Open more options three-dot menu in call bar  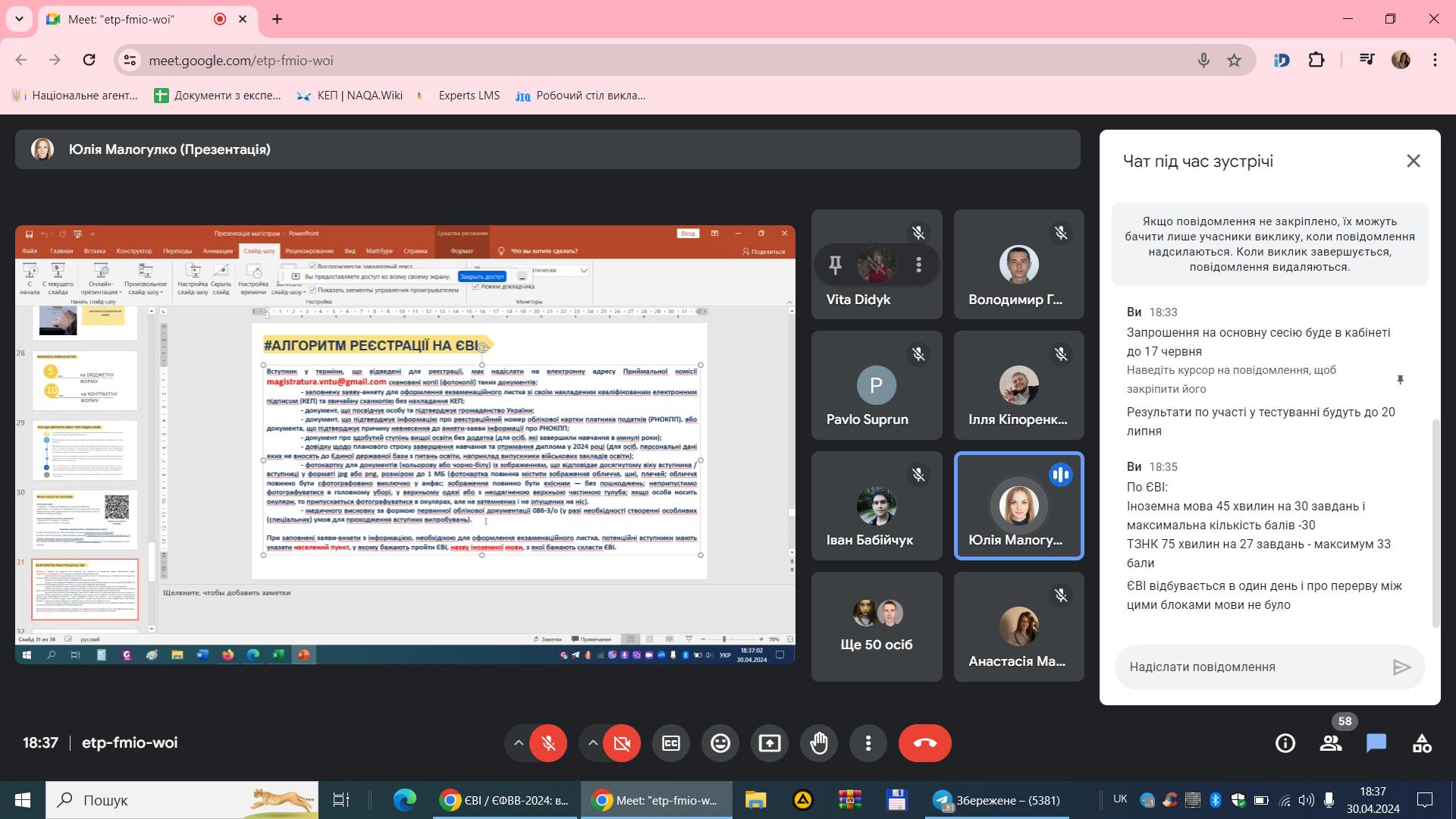pyautogui.click(x=868, y=743)
